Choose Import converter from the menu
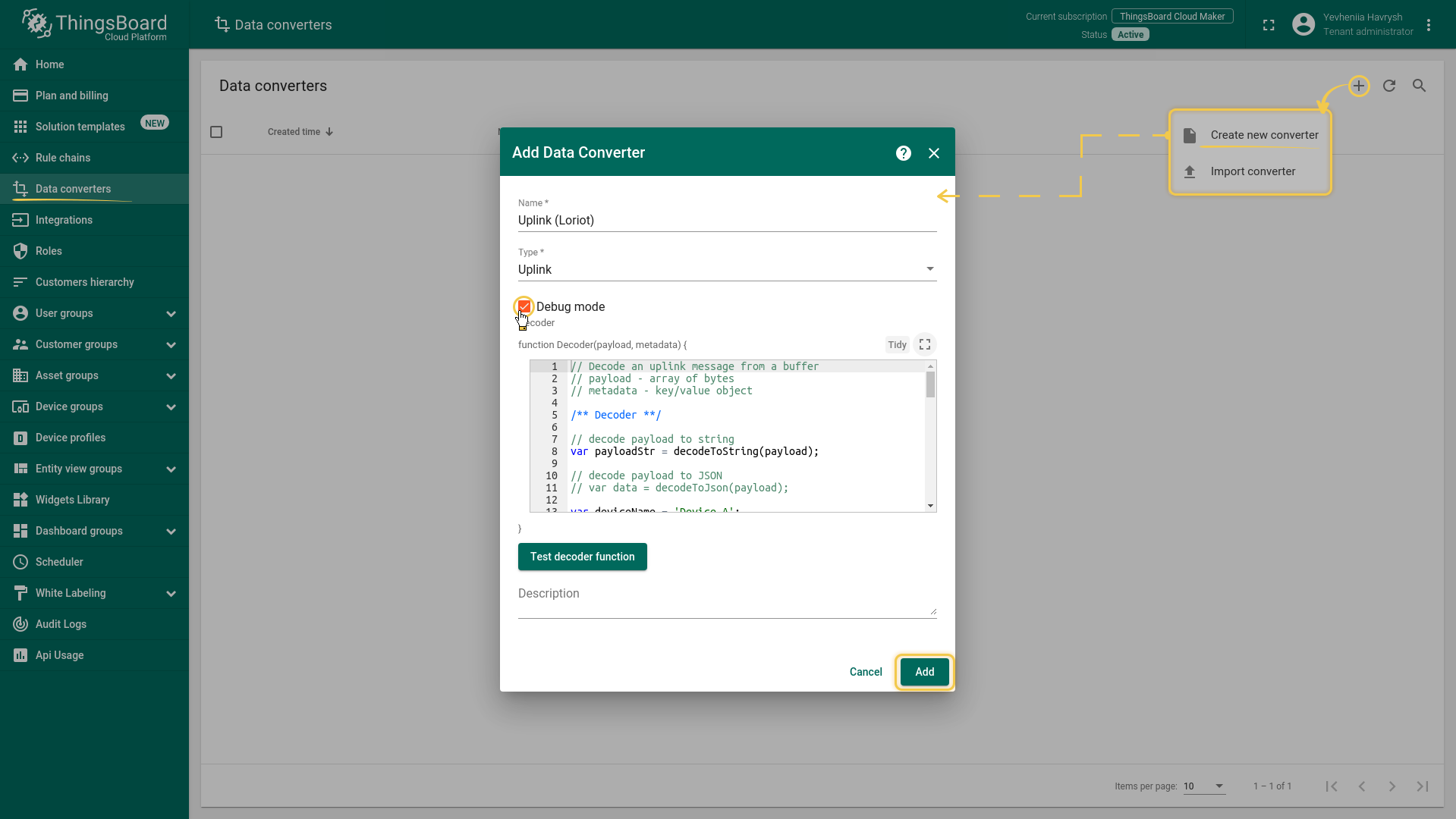This screenshot has height=819, width=1456. click(x=1252, y=171)
